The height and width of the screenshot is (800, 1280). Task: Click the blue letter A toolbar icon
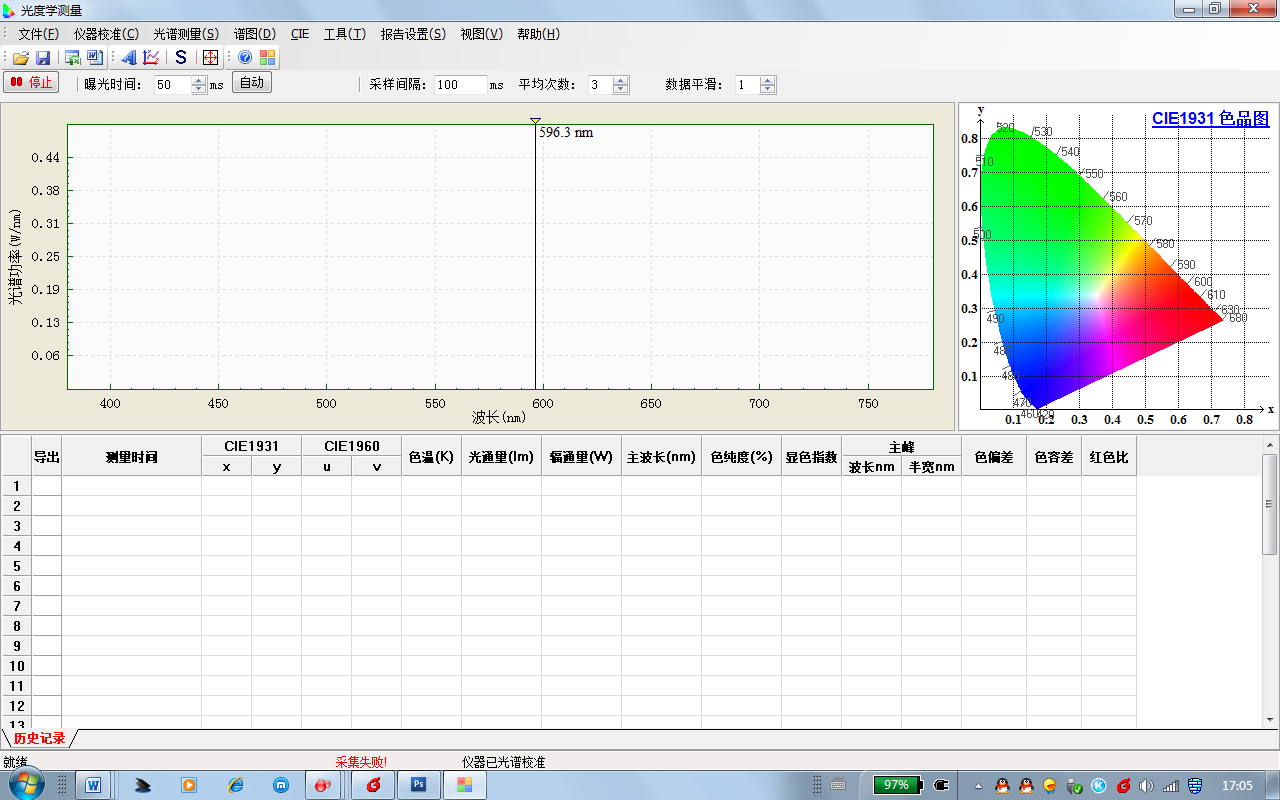128,58
